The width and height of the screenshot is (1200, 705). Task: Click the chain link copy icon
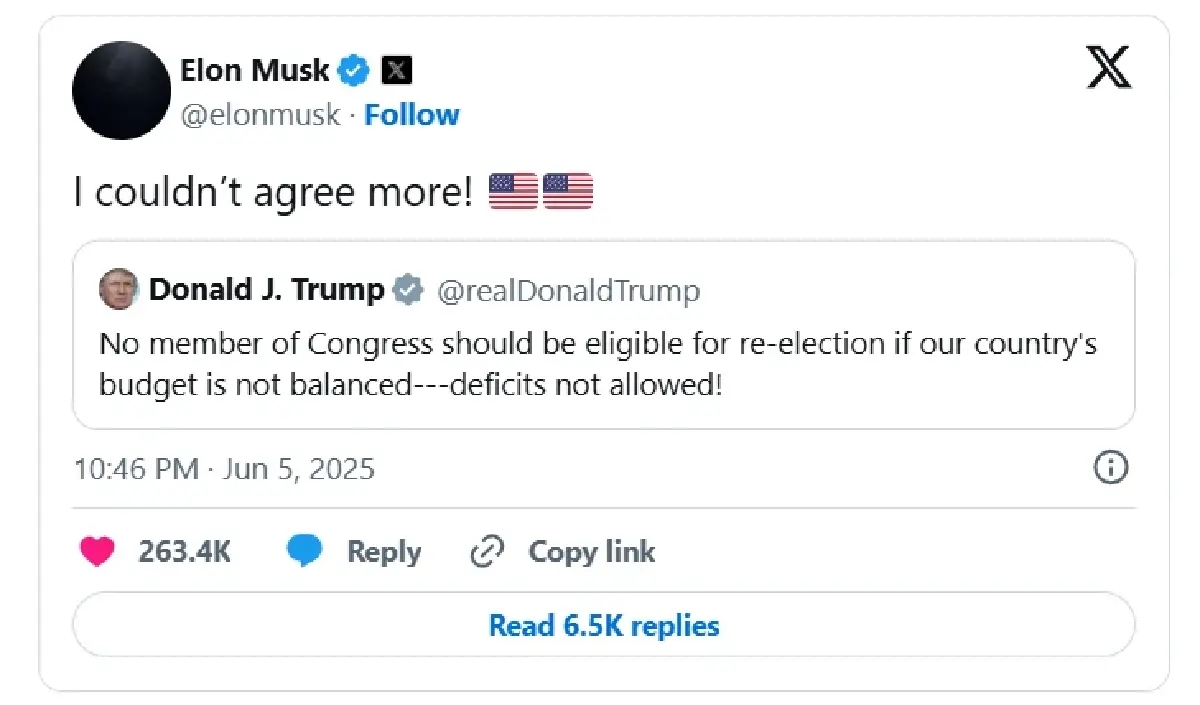click(x=486, y=551)
